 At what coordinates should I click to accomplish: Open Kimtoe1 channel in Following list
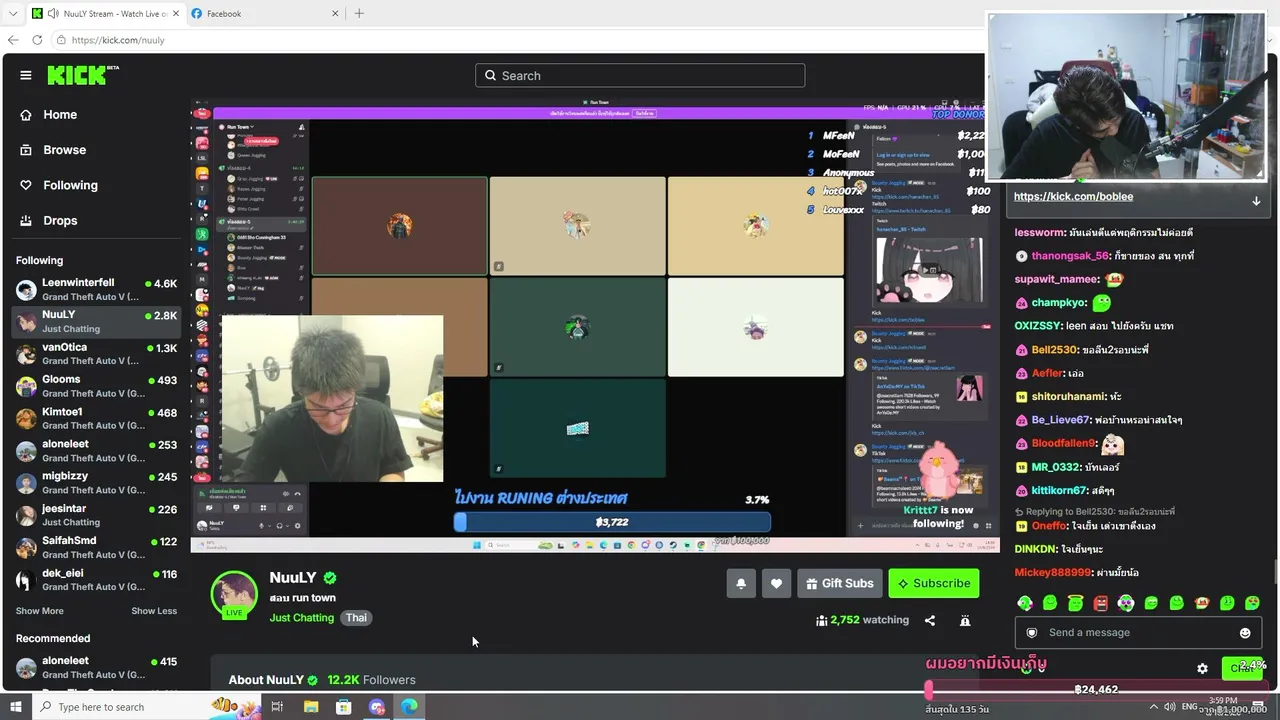(x=96, y=418)
